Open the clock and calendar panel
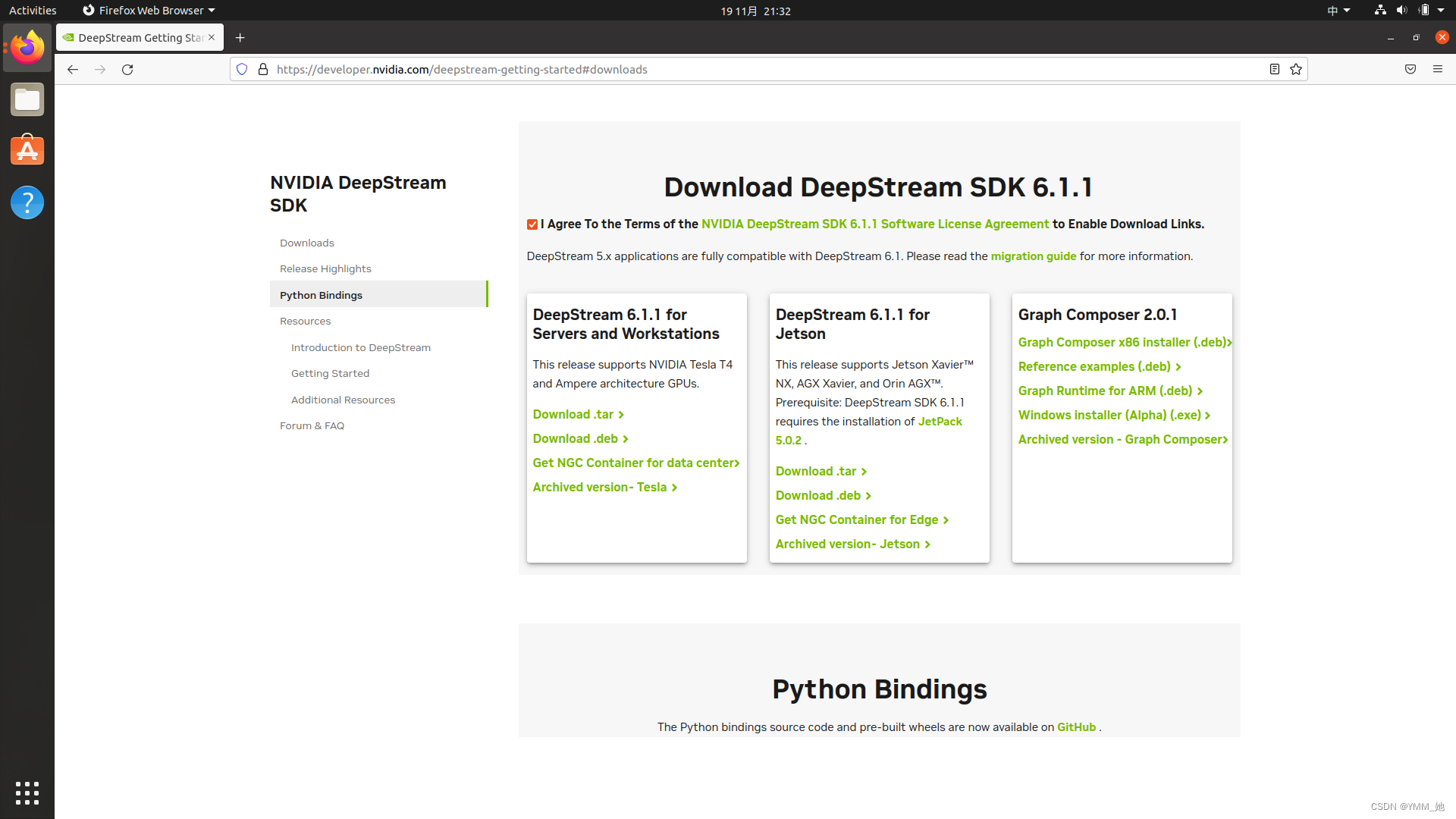 [x=755, y=11]
